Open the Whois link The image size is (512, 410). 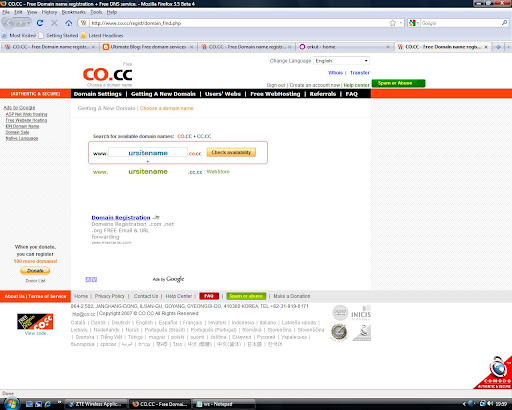pyautogui.click(x=335, y=73)
